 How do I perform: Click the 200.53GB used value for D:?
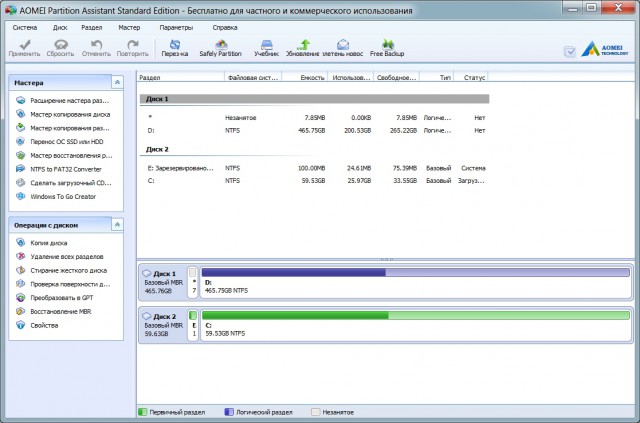click(x=358, y=131)
